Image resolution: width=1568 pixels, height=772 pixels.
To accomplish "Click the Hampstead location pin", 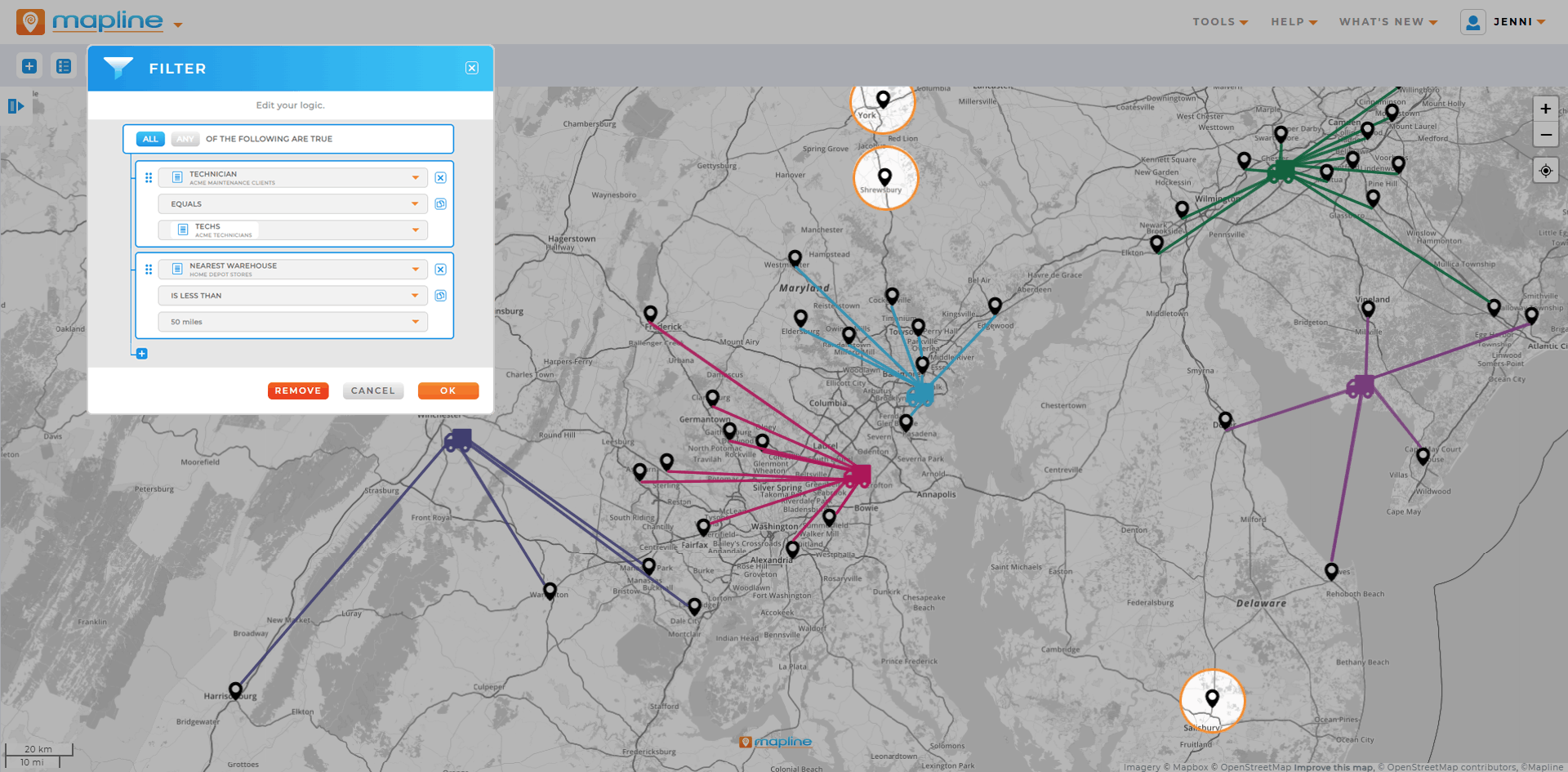I will (x=795, y=260).
